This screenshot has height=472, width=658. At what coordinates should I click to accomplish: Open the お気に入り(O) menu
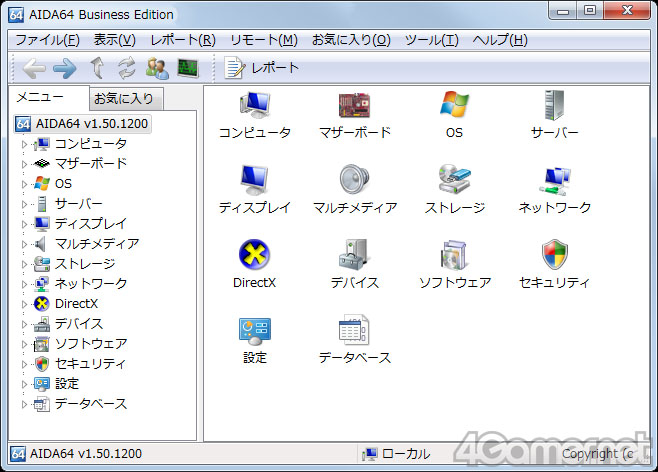pyautogui.click(x=351, y=40)
